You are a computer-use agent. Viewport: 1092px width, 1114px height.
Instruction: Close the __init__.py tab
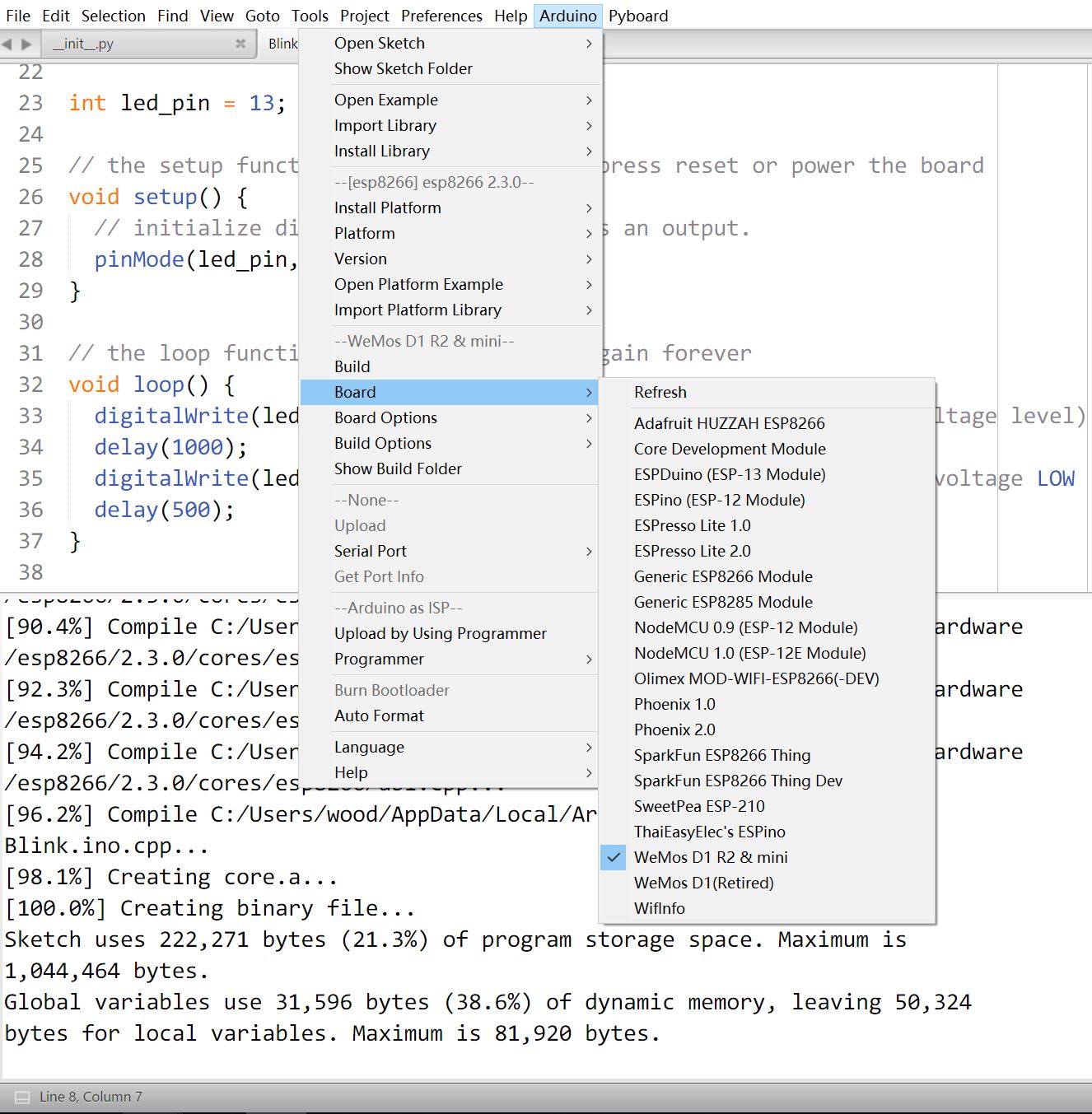click(240, 44)
